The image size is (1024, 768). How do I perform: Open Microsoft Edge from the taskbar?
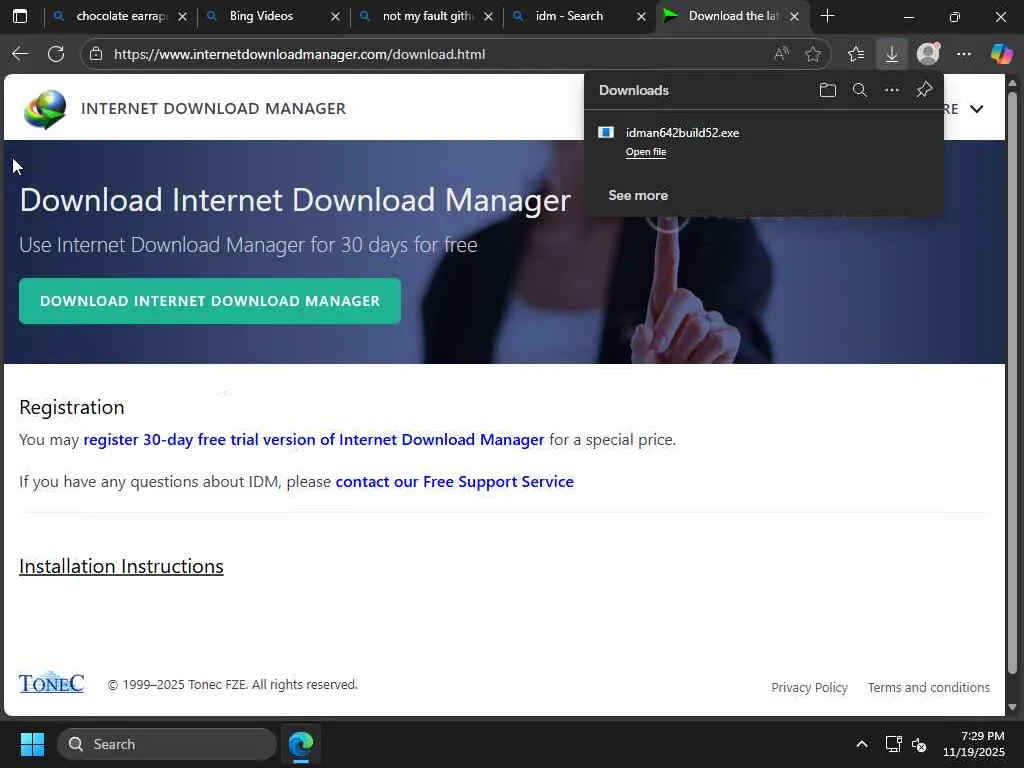[x=301, y=744]
